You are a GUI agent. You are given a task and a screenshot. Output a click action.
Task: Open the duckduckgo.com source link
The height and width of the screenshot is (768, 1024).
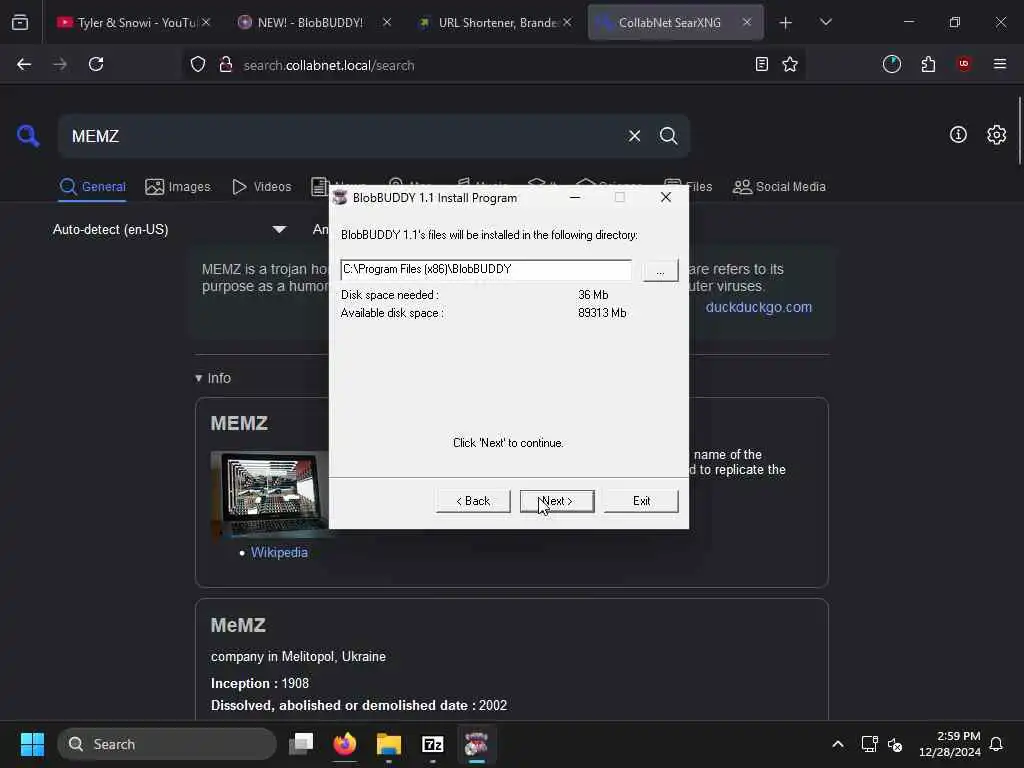[758, 308]
